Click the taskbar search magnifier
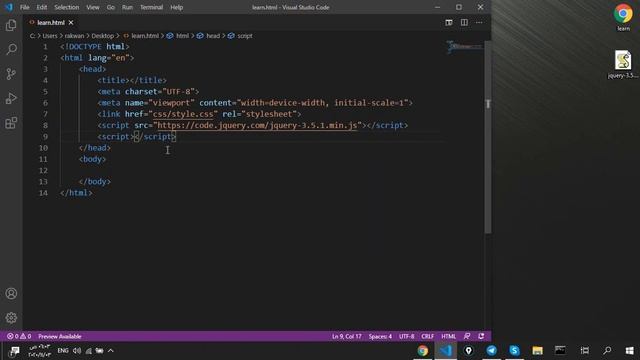 607,351
